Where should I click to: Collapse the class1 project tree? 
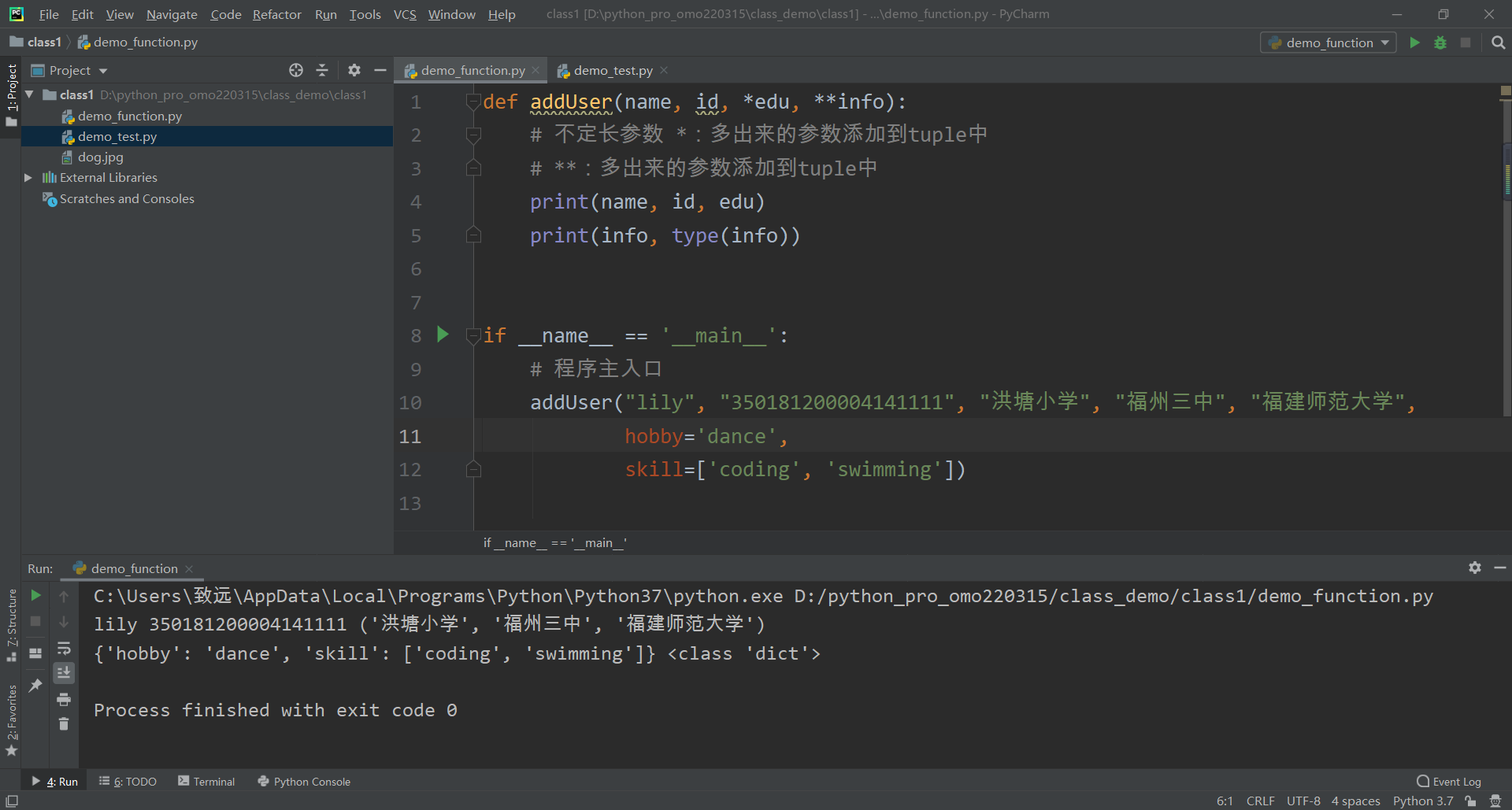[29, 94]
